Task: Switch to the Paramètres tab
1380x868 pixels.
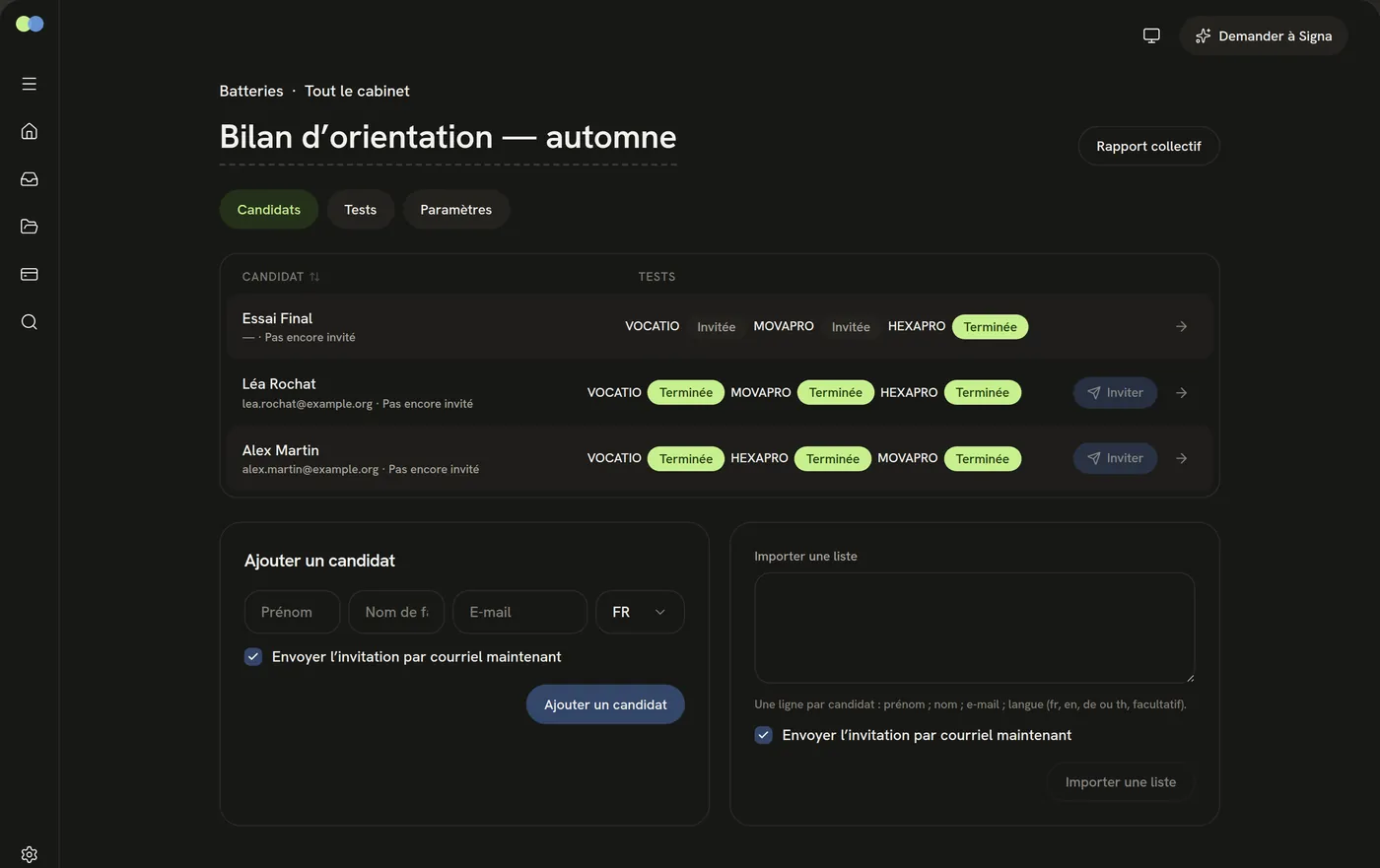Action: coord(456,210)
